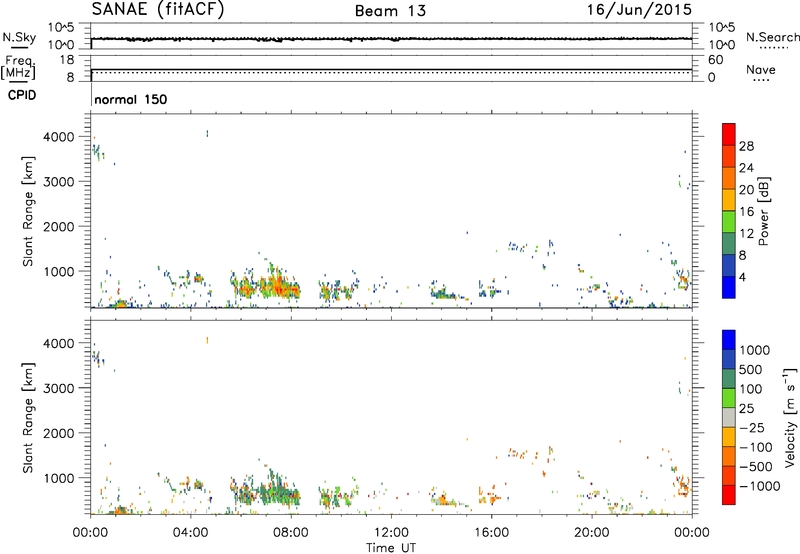This screenshot has height=554, width=800.
Task: Click the Beam 13 label
Action: point(390,11)
